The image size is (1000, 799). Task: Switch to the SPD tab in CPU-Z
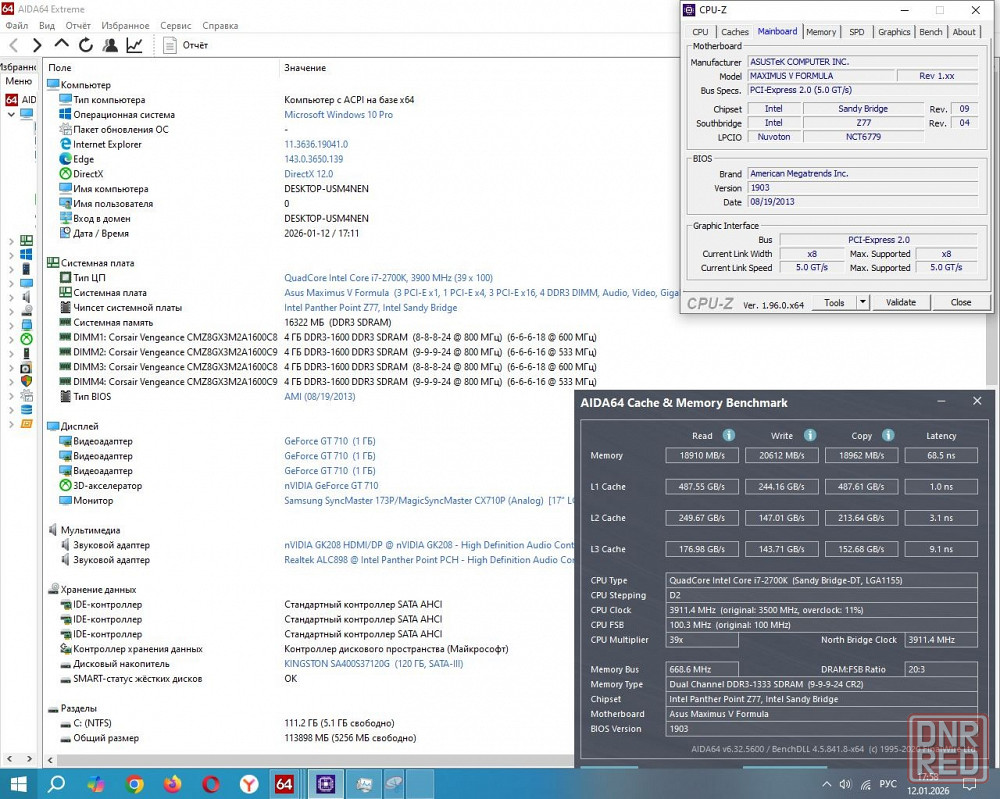[x=856, y=32]
